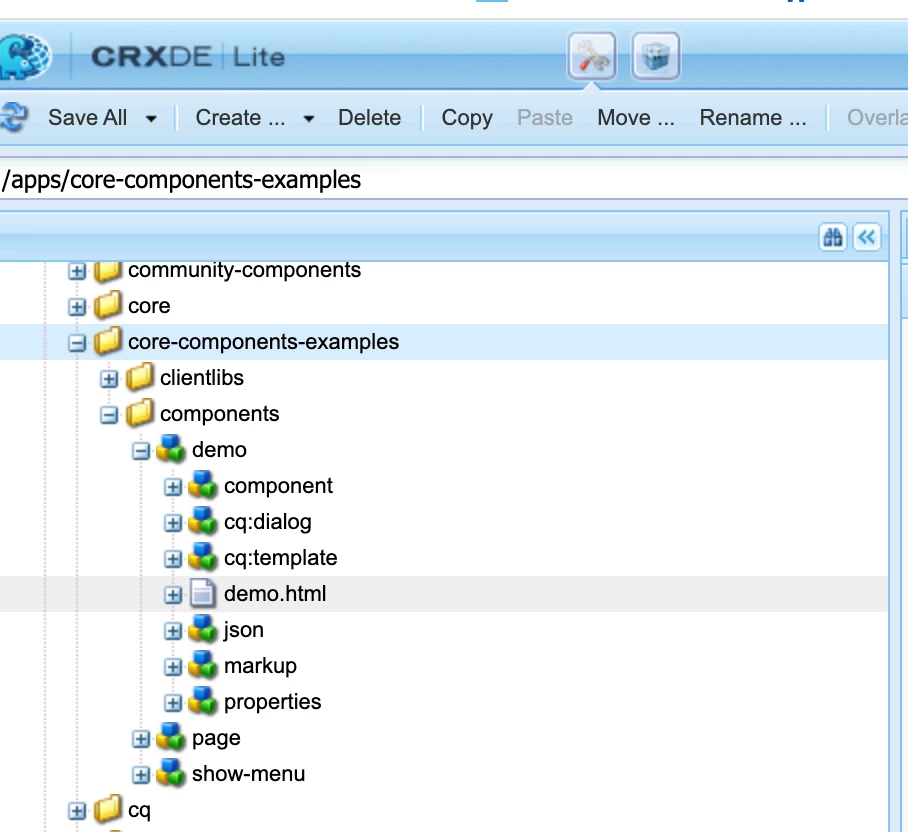Expand the cq:template node
Viewport: 908px width, 832px height.
pyautogui.click(x=173, y=559)
